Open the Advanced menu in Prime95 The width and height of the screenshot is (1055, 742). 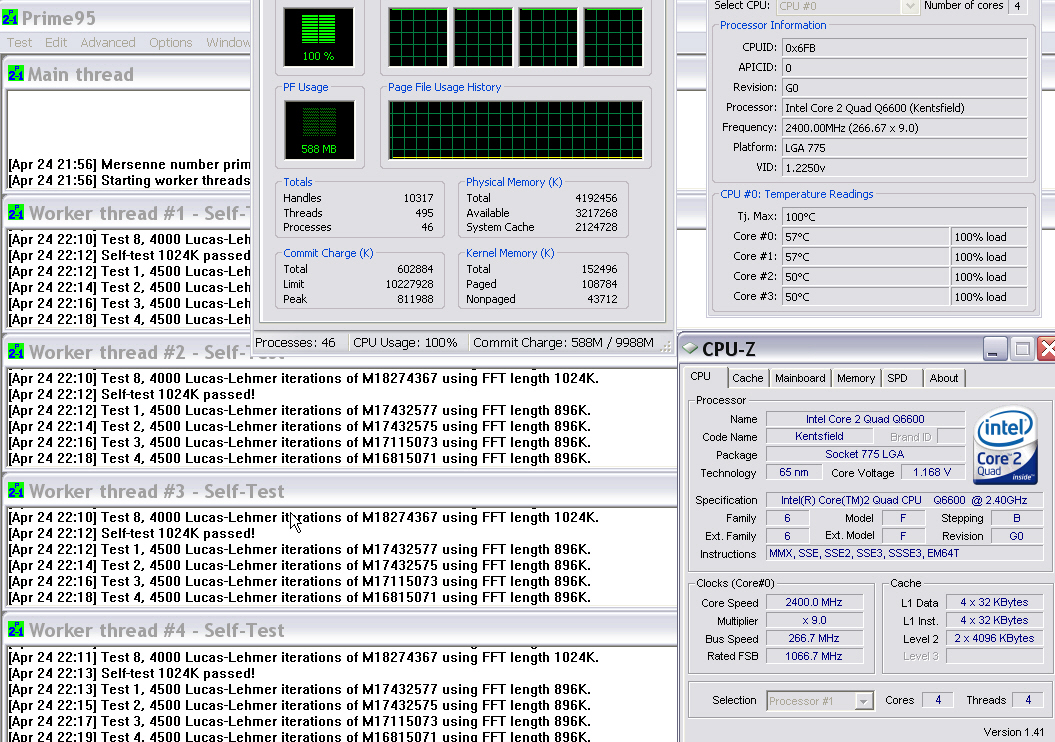pyautogui.click(x=108, y=42)
